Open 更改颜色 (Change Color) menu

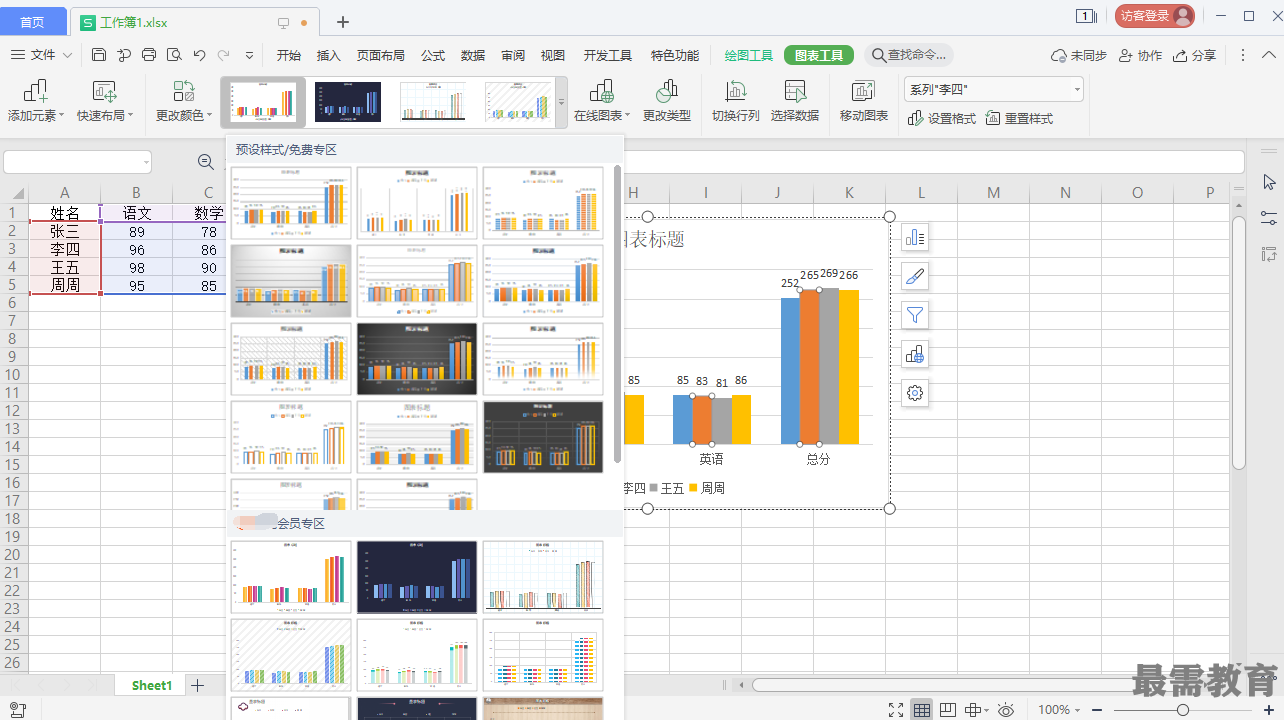pyautogui.click(x=184, y=101)
